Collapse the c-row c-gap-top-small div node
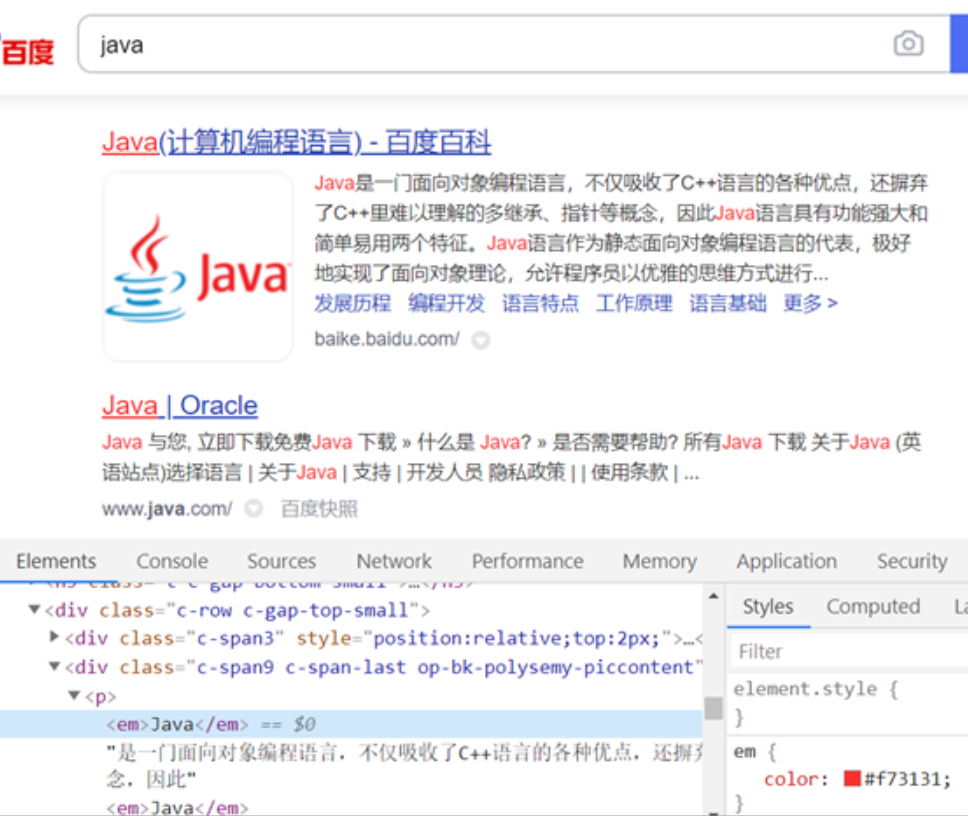 tap(35, 610)
